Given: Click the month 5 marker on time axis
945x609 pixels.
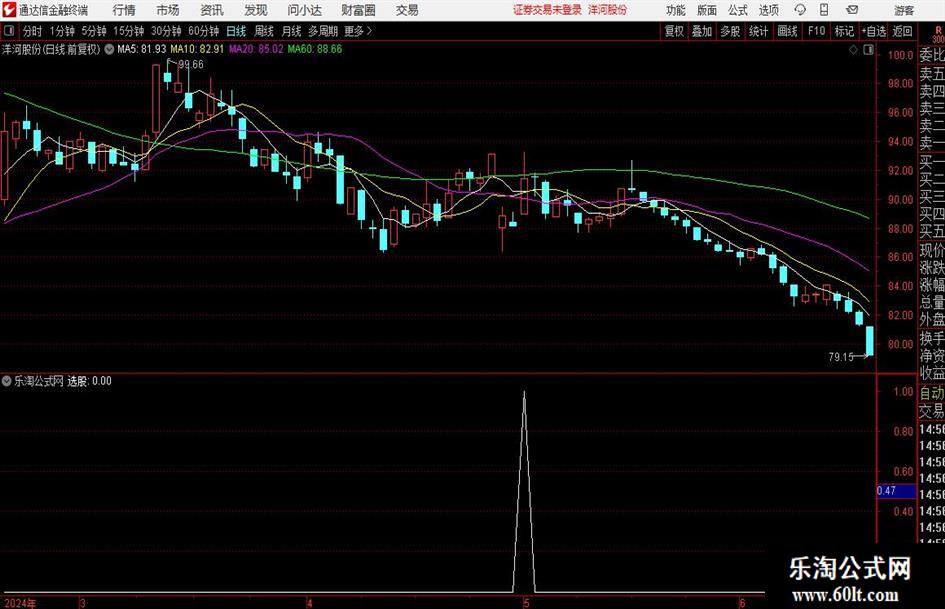Looking at the screenshot, I should [526, 603].
